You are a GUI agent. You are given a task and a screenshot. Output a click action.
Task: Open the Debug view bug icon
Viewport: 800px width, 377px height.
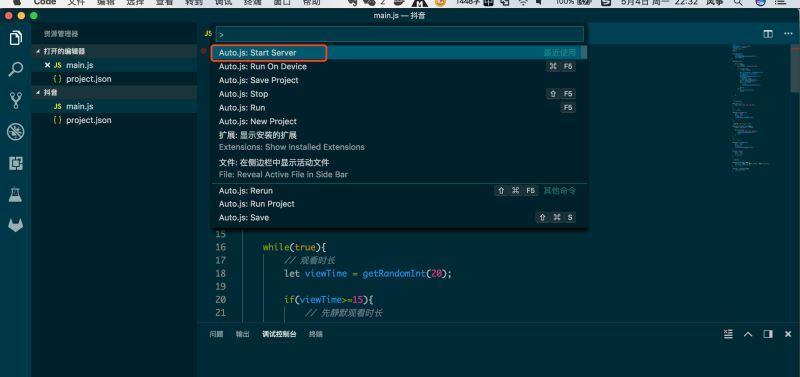(15, 132)
